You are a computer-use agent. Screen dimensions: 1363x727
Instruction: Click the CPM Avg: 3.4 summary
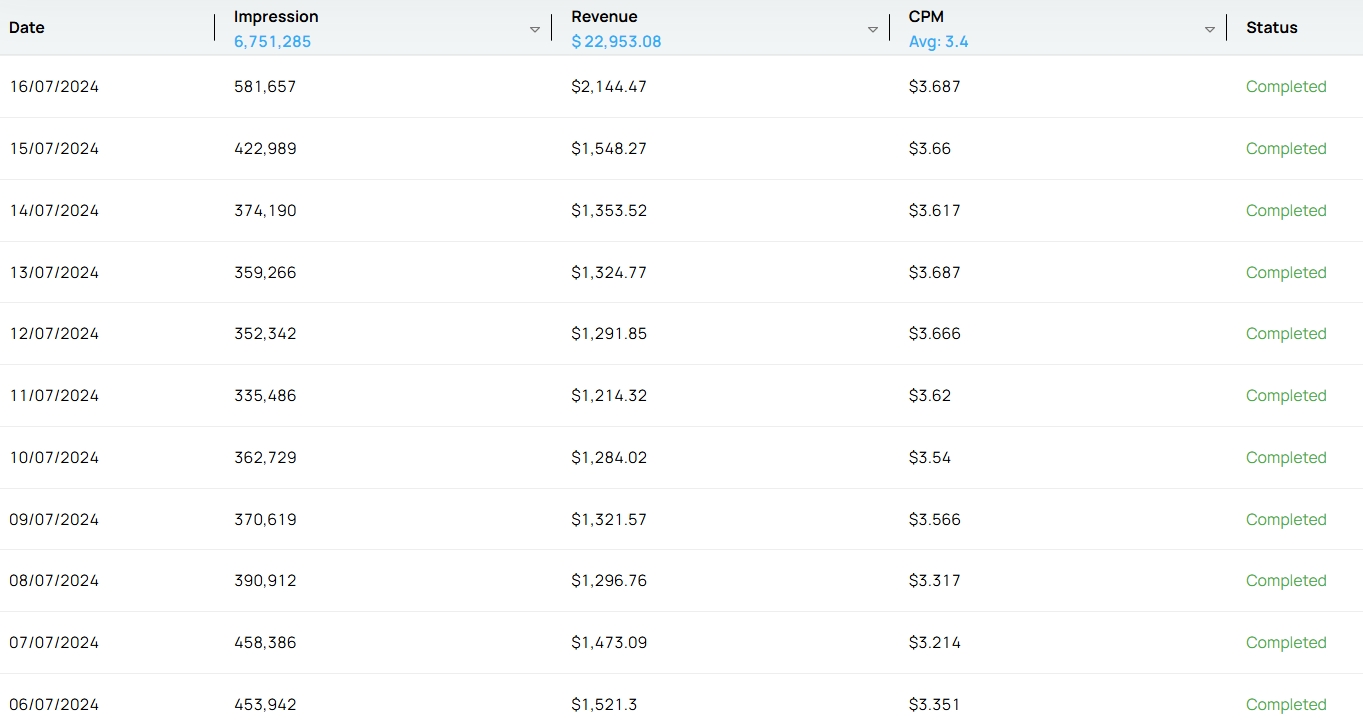click(938, 42)
